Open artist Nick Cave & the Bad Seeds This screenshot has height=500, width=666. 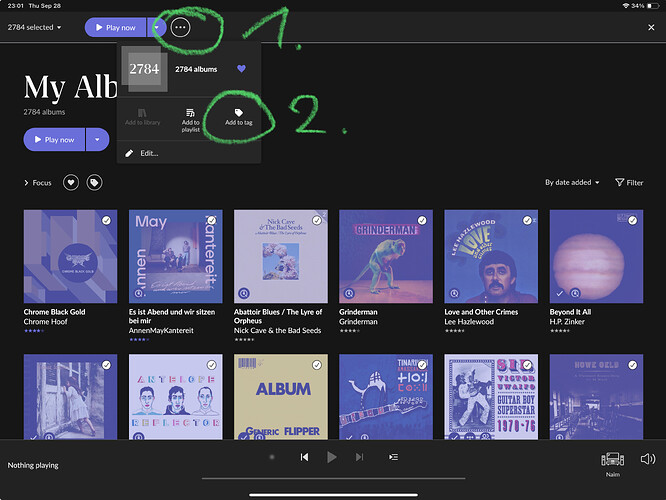tap(277, 331)
